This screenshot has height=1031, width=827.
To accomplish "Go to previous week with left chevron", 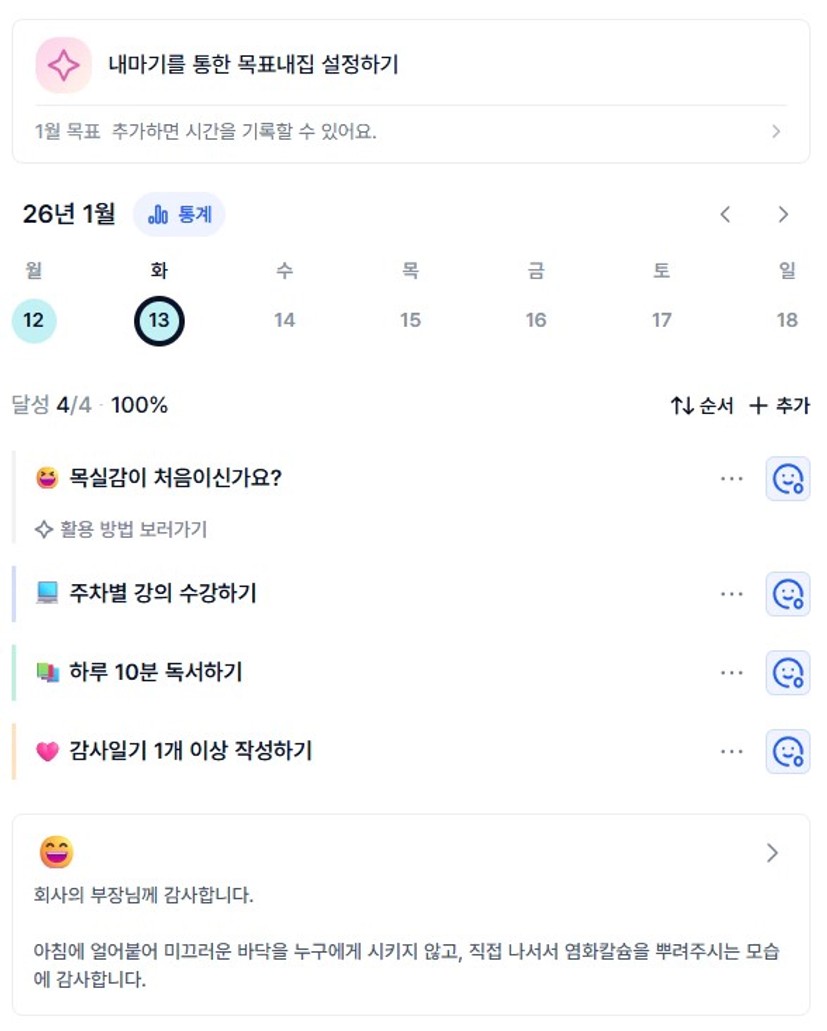I will click(726, 215).
